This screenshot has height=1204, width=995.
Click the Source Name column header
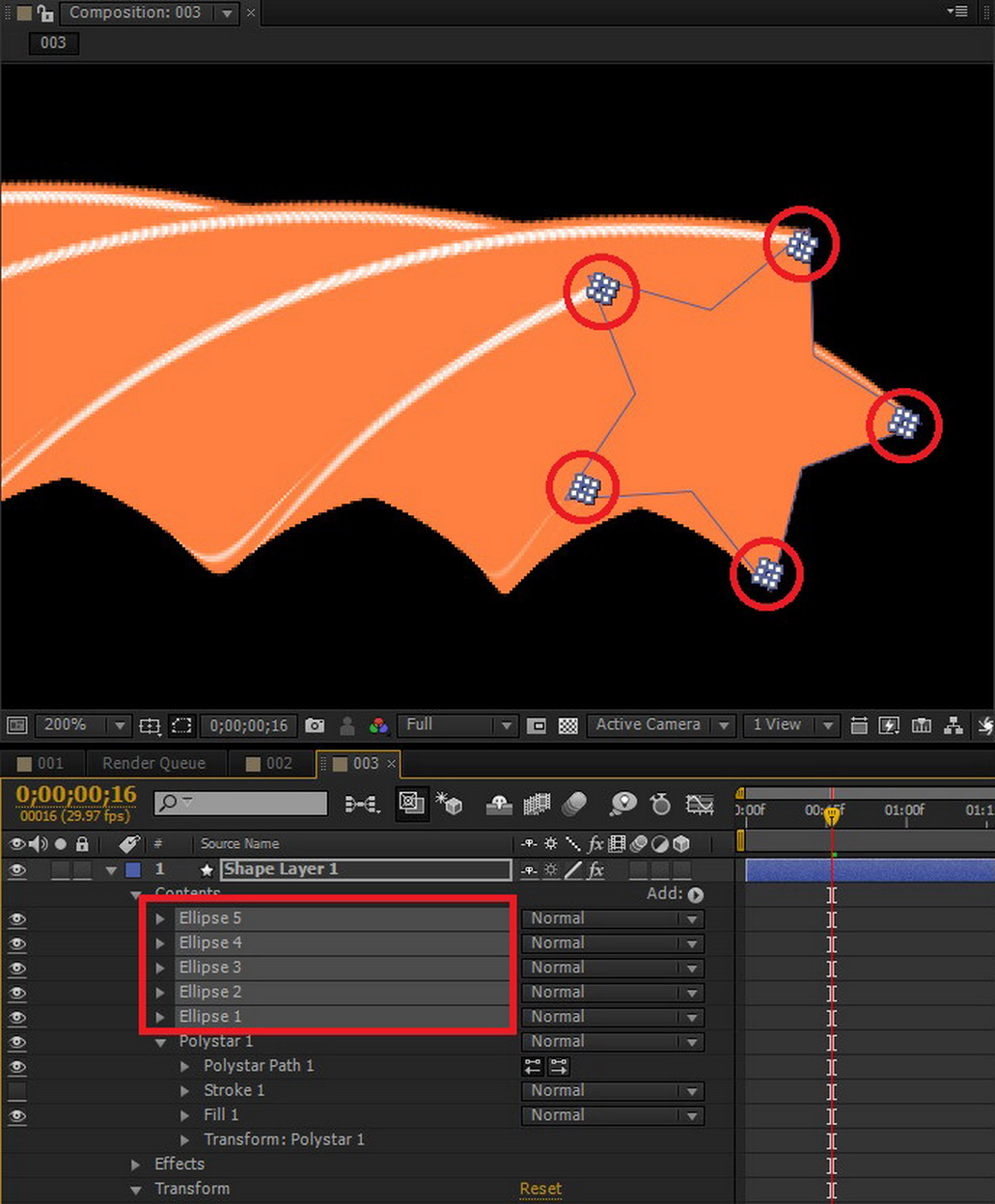pyautogui.click(x=239, y=844)
